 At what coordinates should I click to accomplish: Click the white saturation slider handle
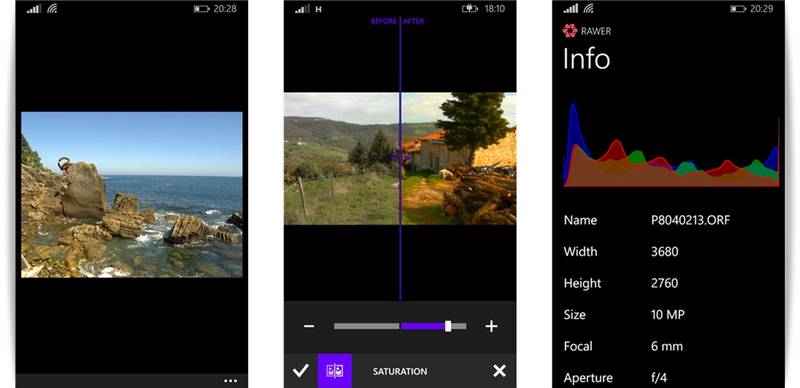(448, 326)
